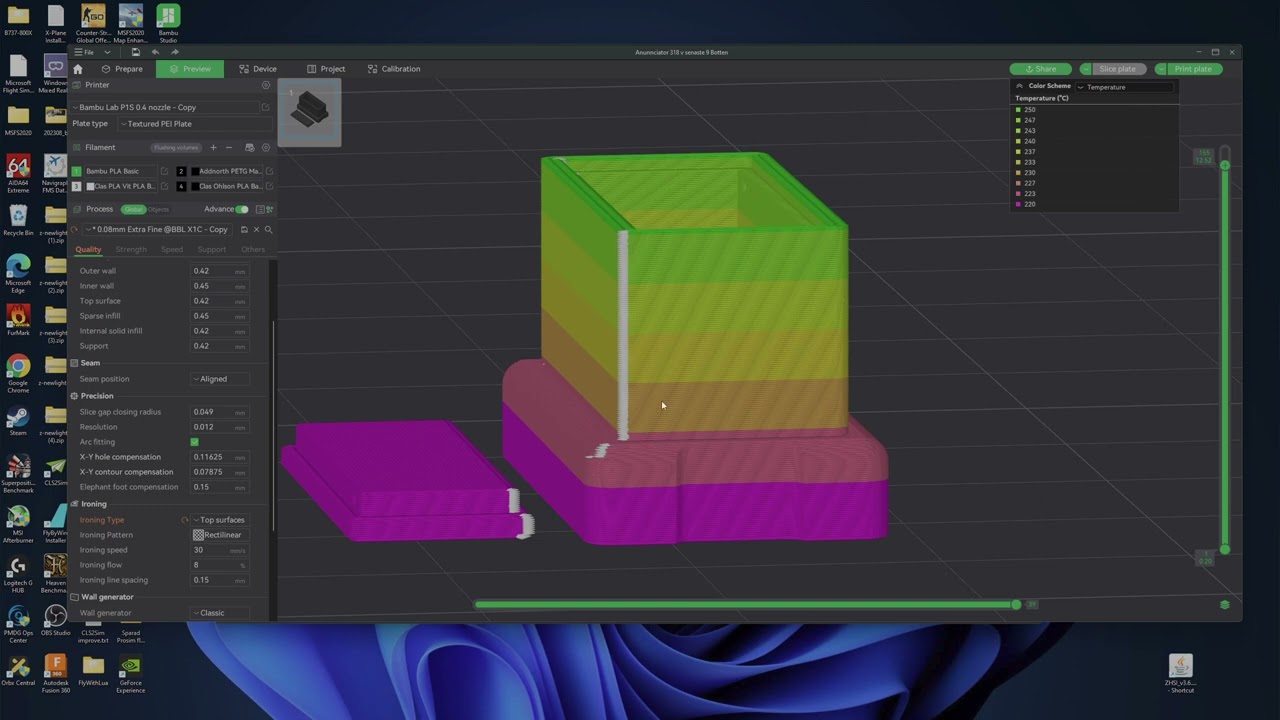Discard process preset changes with X icon
Screen dimensions: 1280x720
[256, 230]
